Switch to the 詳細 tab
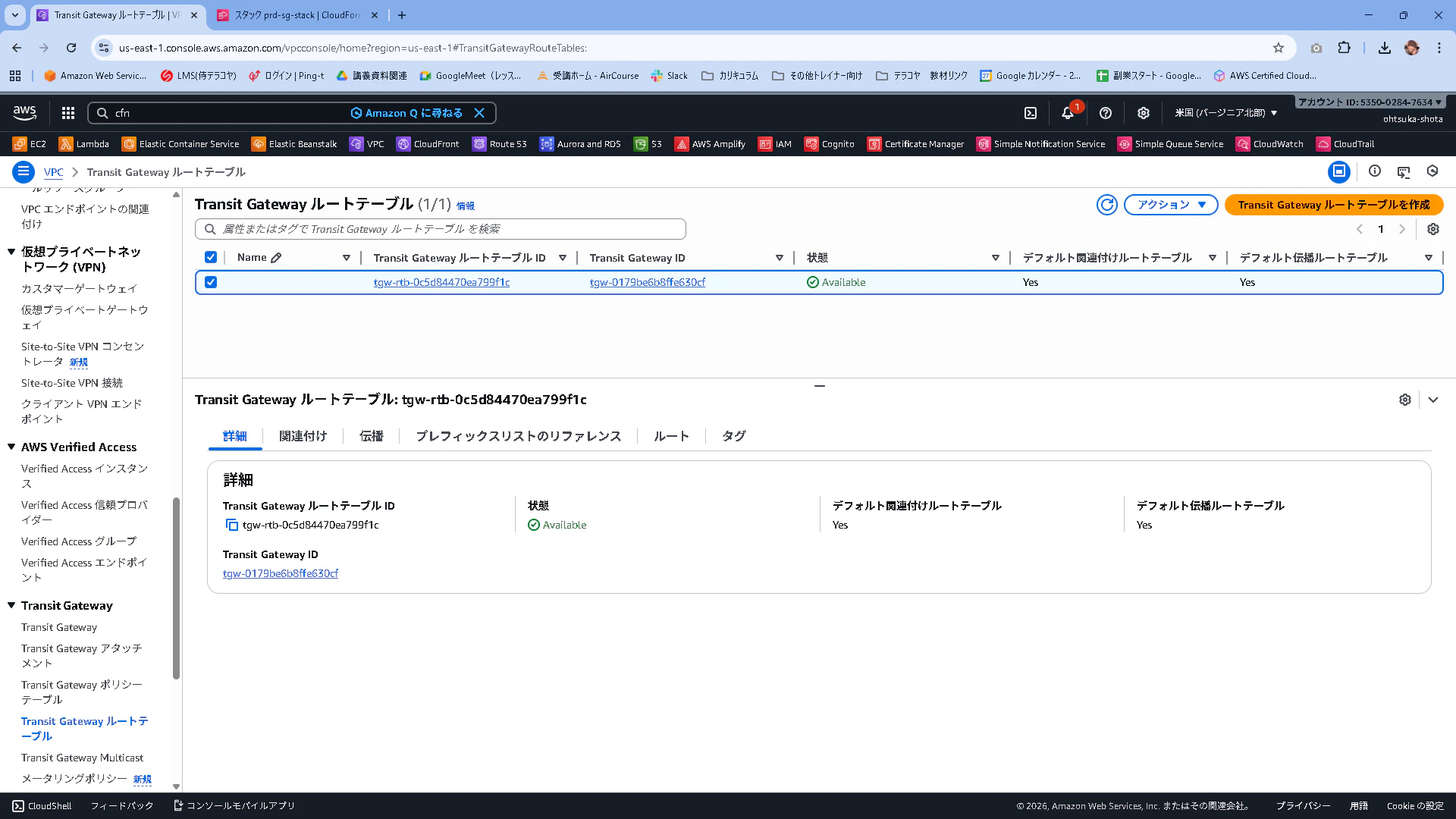The height and width of the screenshot is (819, 1456). tap(235, 436)
